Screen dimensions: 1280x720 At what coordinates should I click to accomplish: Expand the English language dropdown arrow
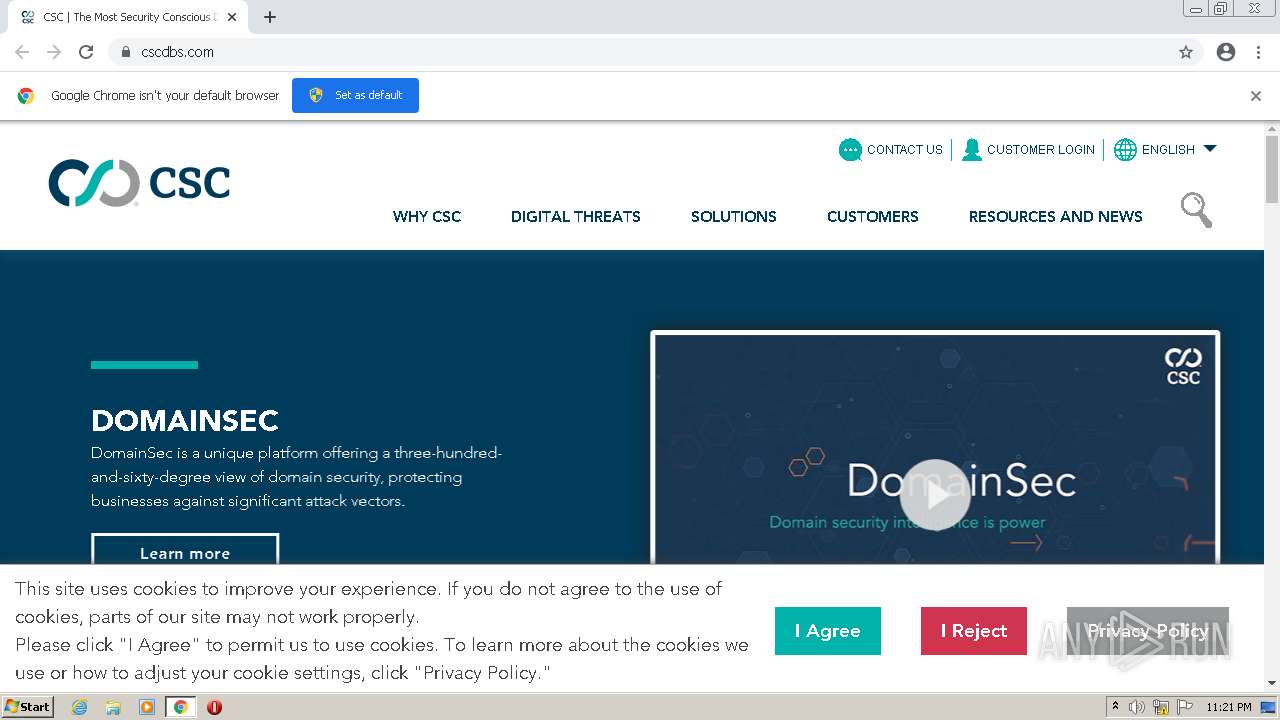[1210, 149]
